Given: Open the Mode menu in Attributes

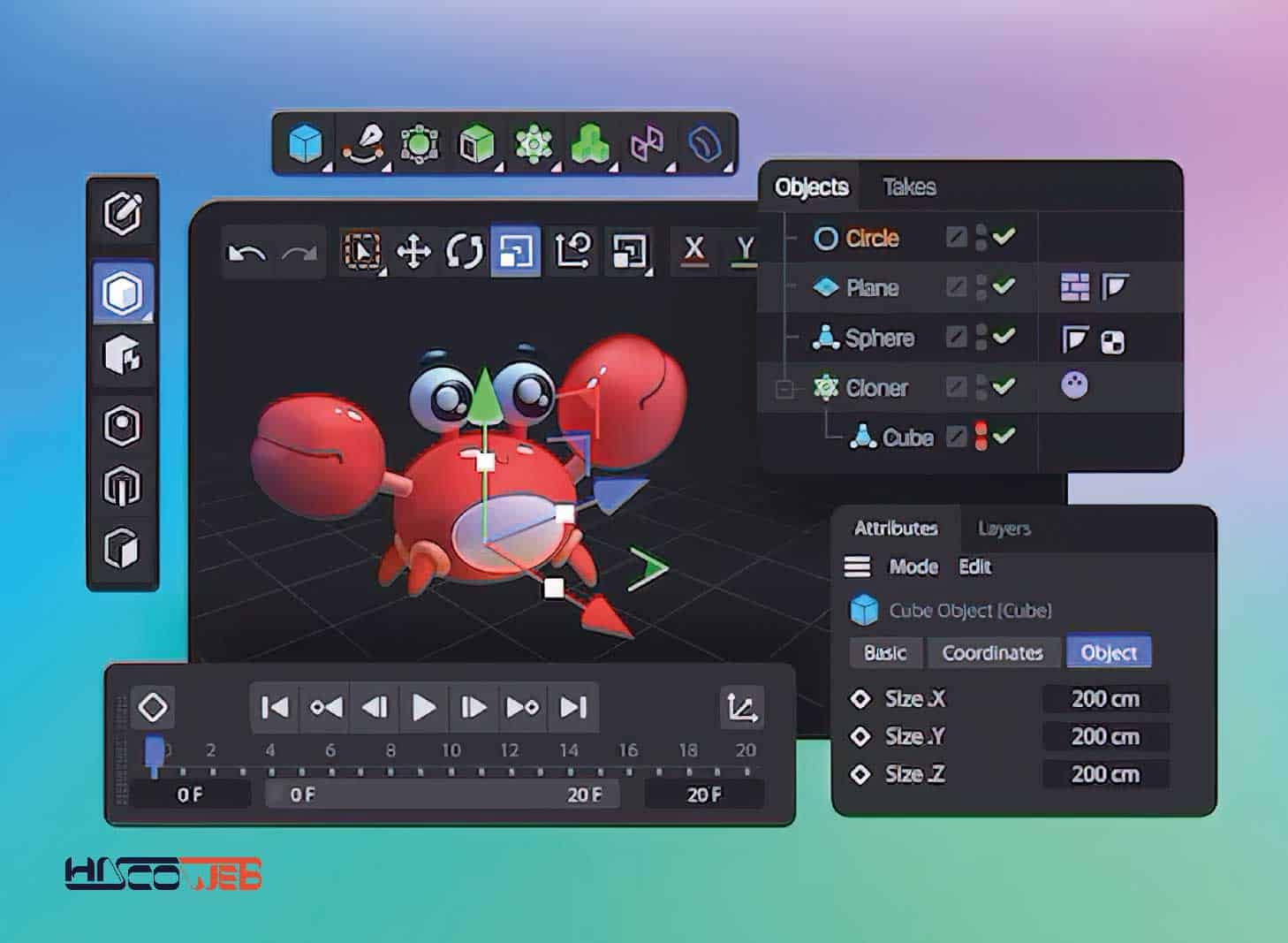Looking at the screenshot, I should pos(913,567).
